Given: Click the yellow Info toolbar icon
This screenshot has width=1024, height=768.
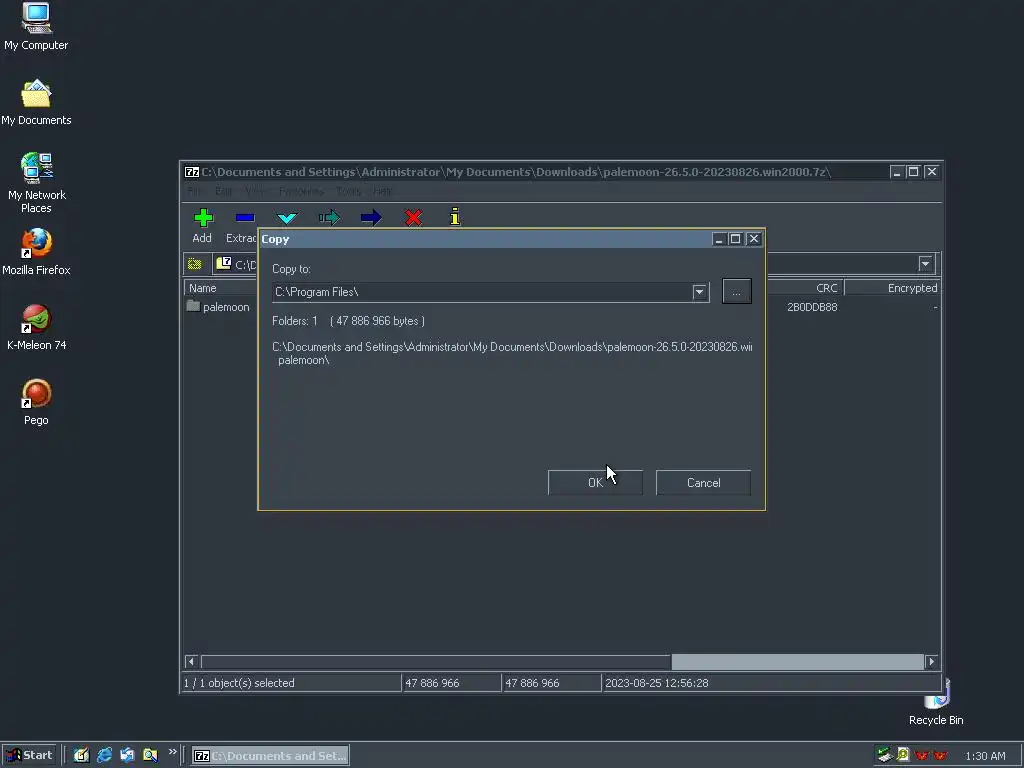Looking at the screenshot, I should 455,217.
